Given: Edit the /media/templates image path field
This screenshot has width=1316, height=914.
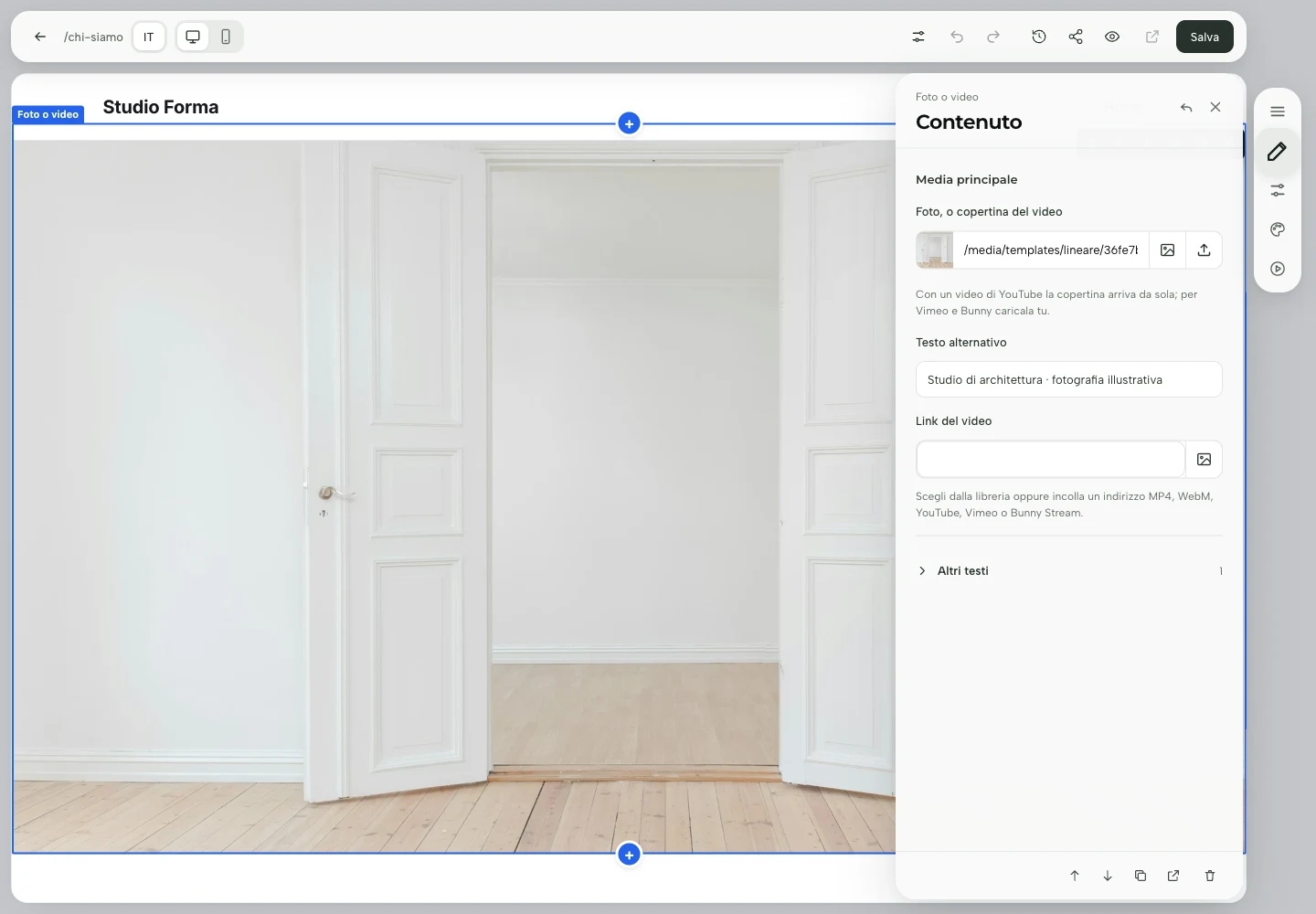Looking at the screenshot, I should pos(1051,250).
